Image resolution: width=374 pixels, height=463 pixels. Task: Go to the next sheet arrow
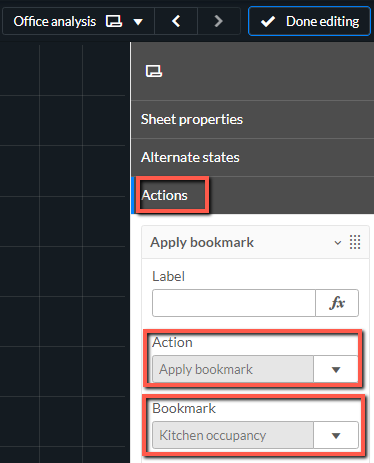219,21
